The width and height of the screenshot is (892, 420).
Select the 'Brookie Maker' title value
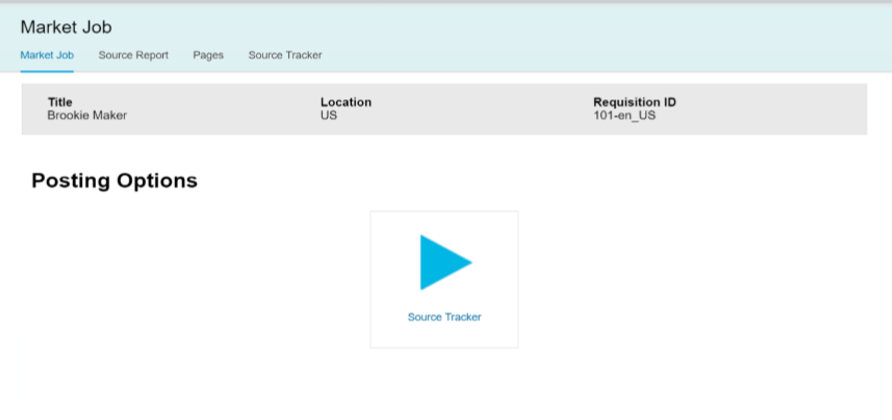(x=87, y=116)
